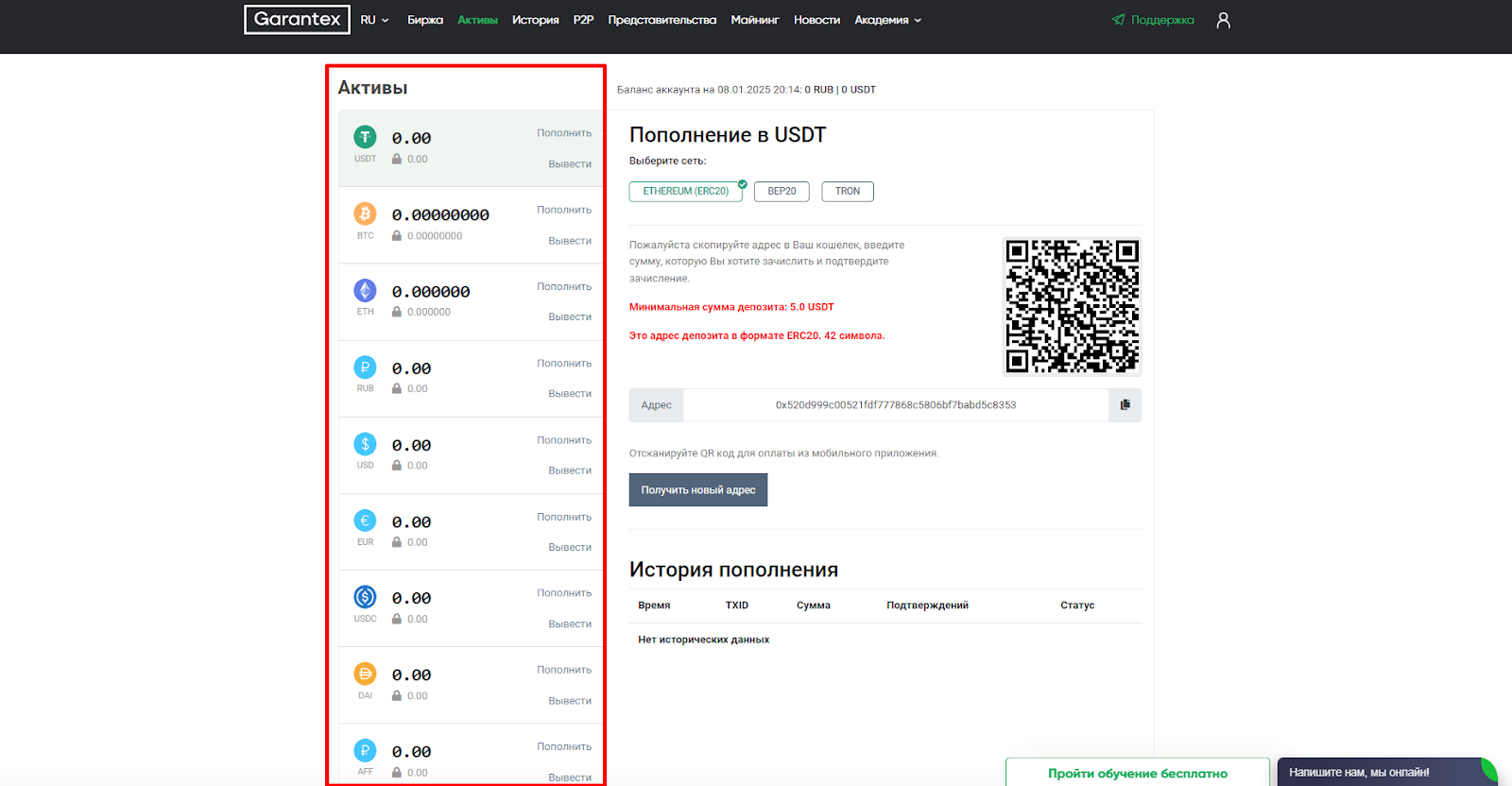Click Пройти обучение бесплатно button
This screenshot has width=1512, height=786.
click(1138, 773)
